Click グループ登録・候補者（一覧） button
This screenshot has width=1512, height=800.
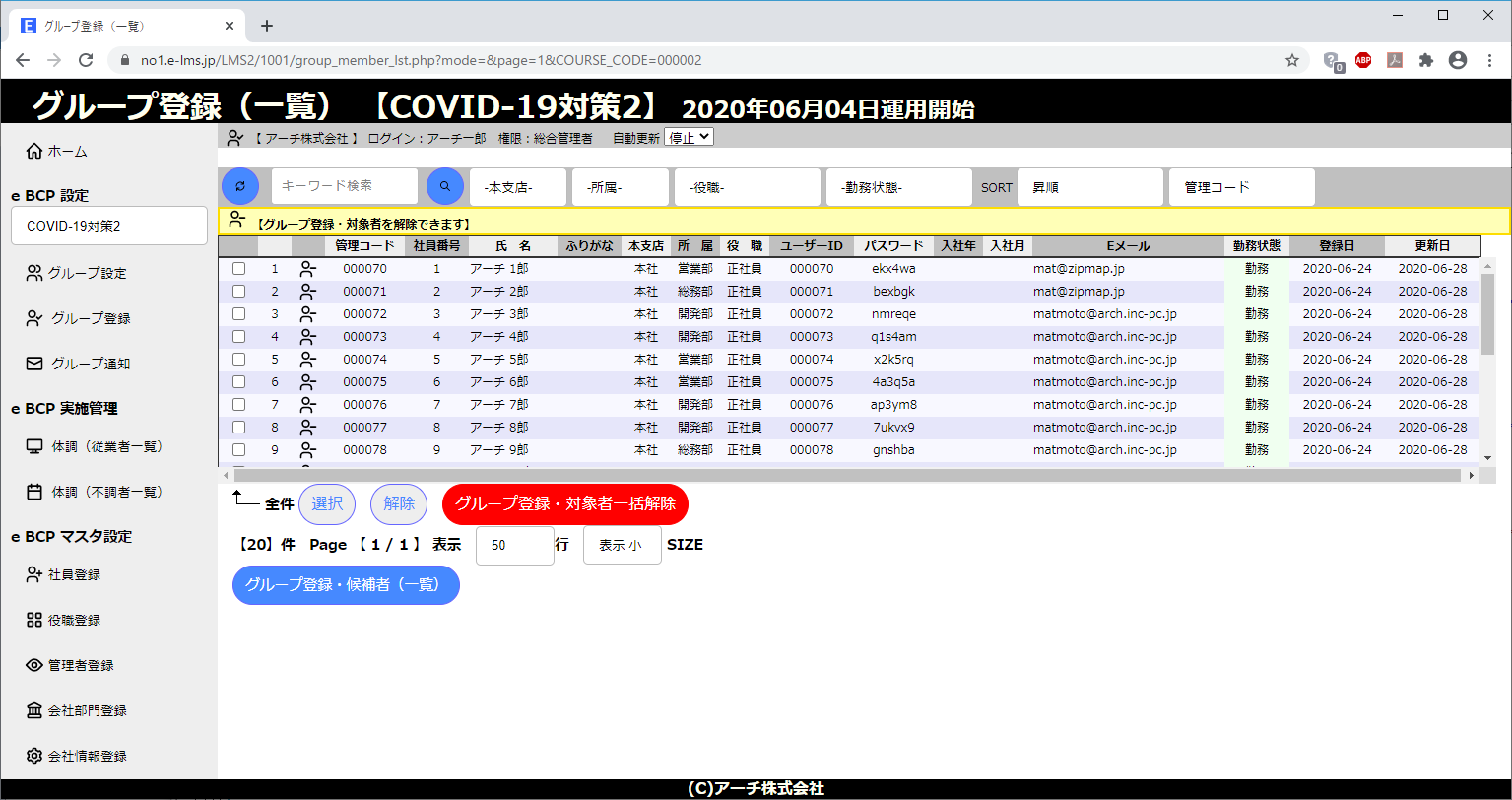[x=346, y=584]
